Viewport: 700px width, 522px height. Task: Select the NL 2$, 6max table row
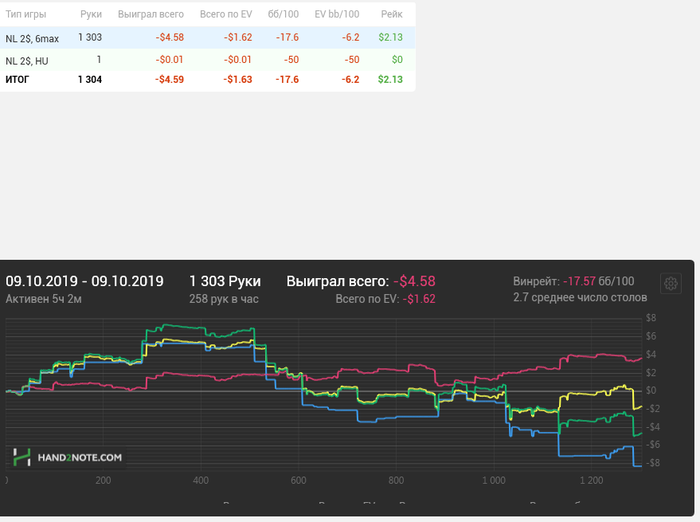(34, 38)
